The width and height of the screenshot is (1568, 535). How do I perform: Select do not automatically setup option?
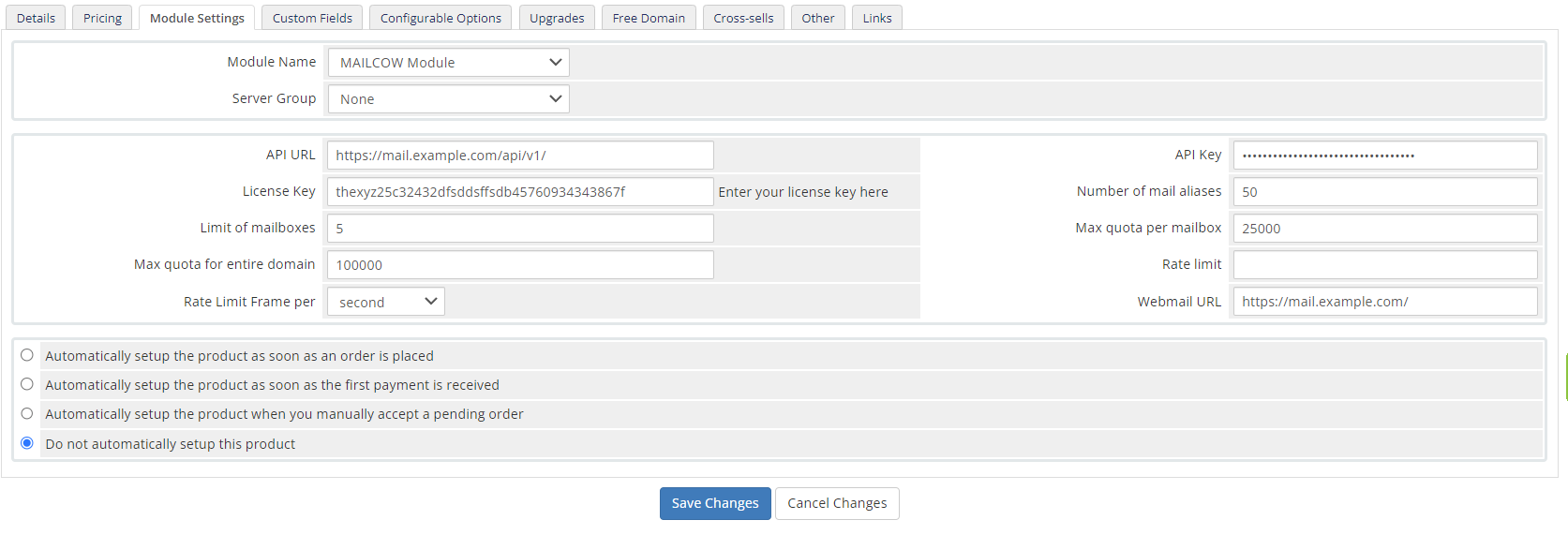coord(27,443)
